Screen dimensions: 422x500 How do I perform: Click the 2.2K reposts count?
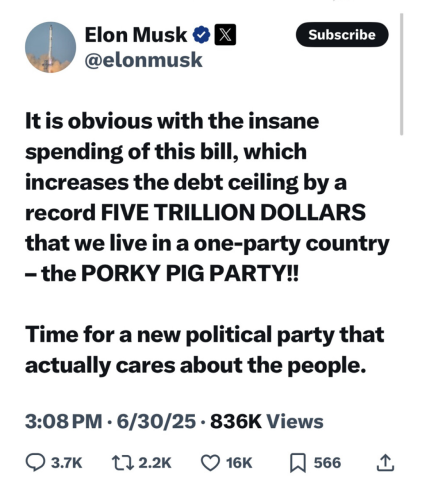[x=155, y=463]
